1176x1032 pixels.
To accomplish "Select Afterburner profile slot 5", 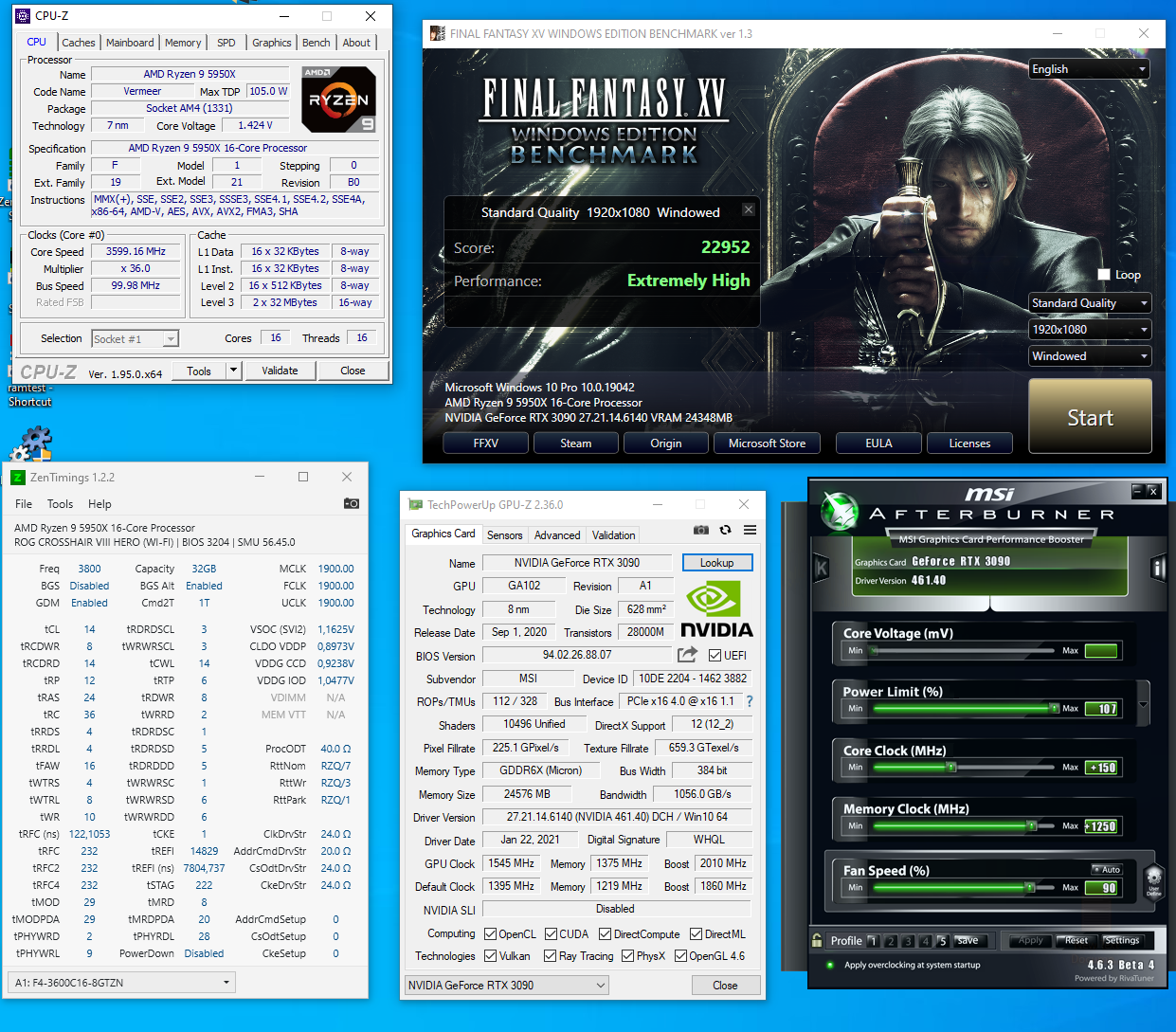I will 942,941.
